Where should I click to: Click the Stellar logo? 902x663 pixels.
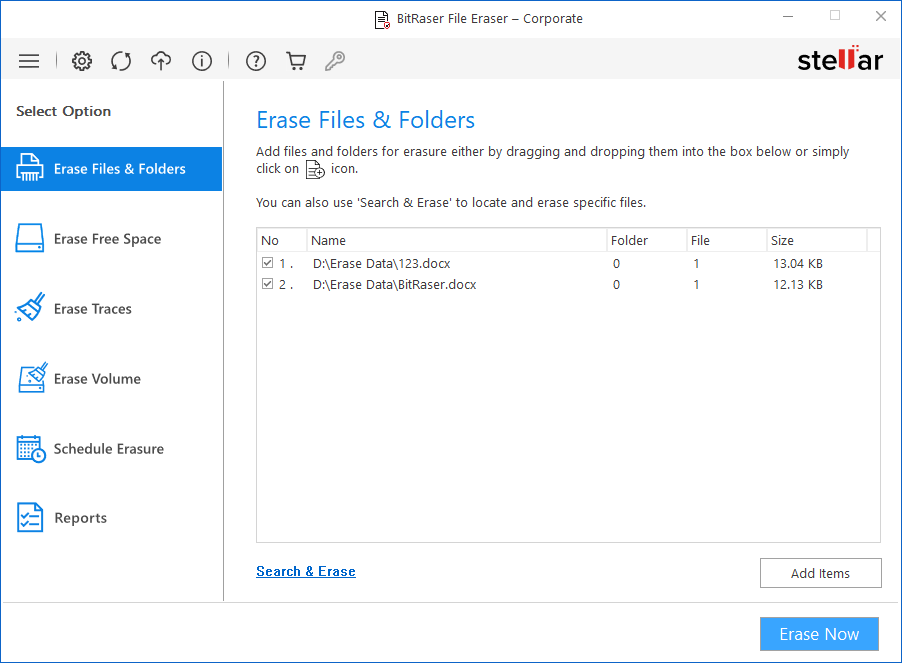point(840,59)
